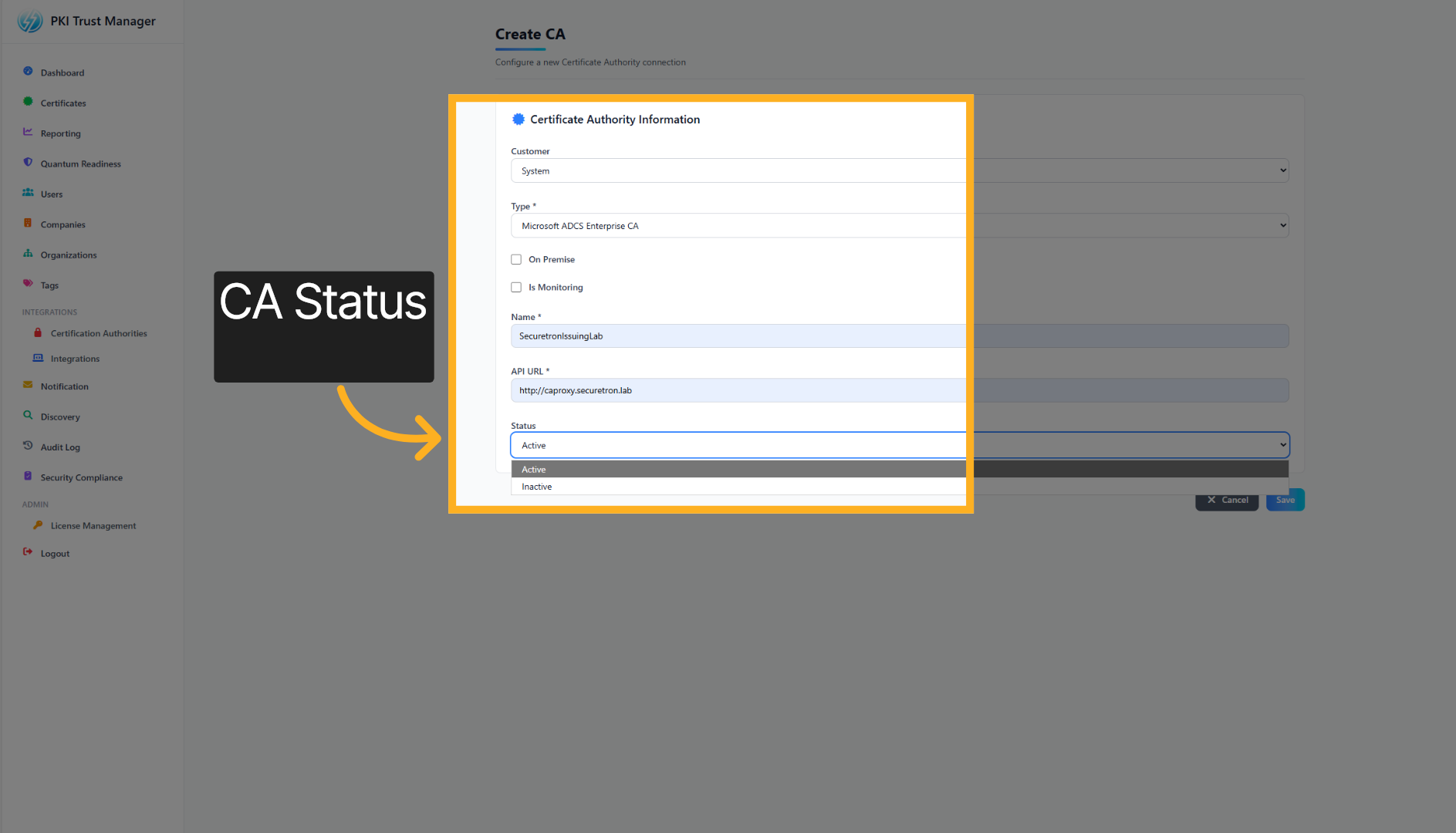Click the Certificate Authority Information badge icon
Screen dimensions: 1456x833
click(519, 119)
